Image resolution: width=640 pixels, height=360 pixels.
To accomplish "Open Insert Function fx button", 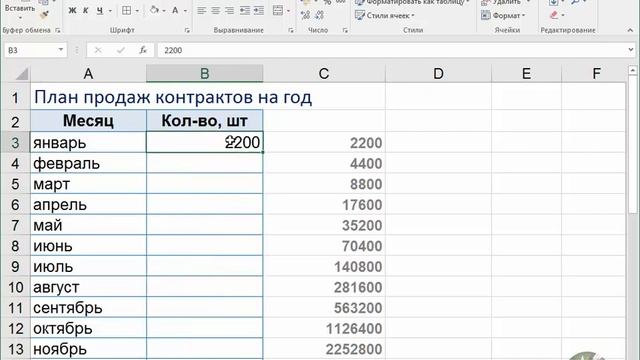I will tap(143, 50).
